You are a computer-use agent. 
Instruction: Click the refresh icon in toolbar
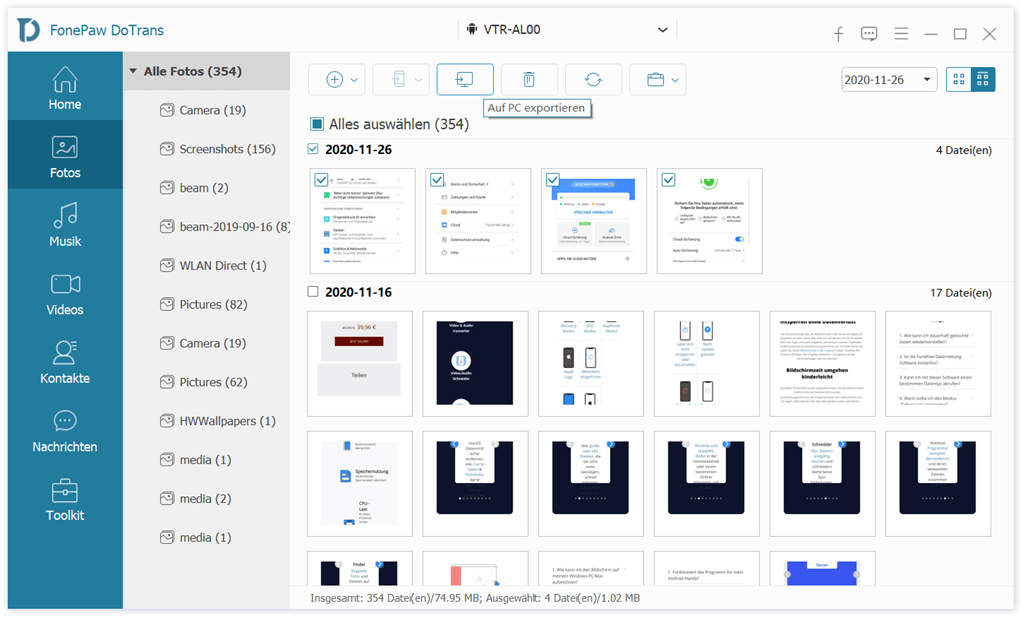pos(593,80)
